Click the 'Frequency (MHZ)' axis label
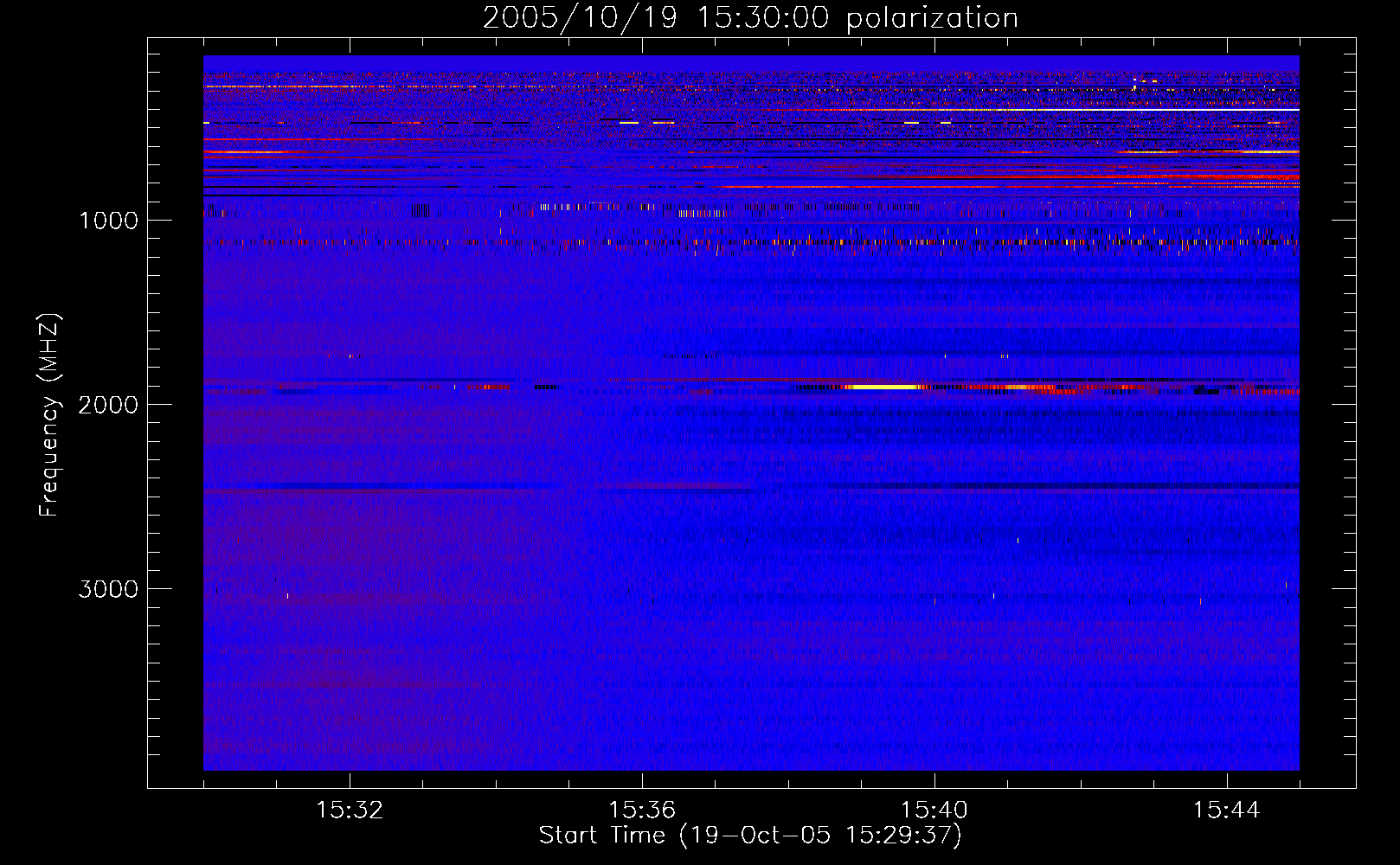This screenshot has height=865, width=1400. (50, 415)
